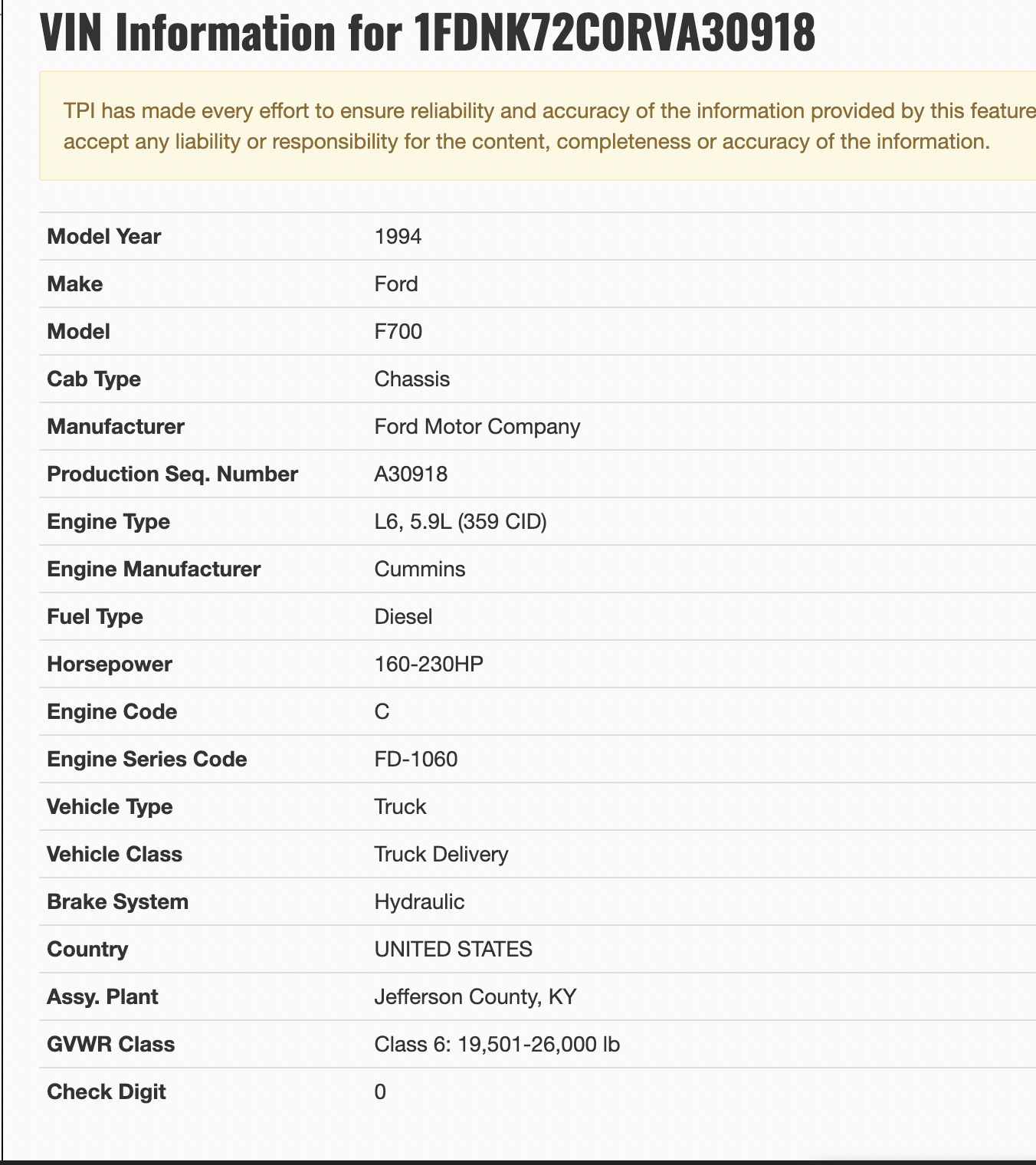Click the Brake System value Hydraulic
Screen dimensions: 1036x1165
[419, 901]
